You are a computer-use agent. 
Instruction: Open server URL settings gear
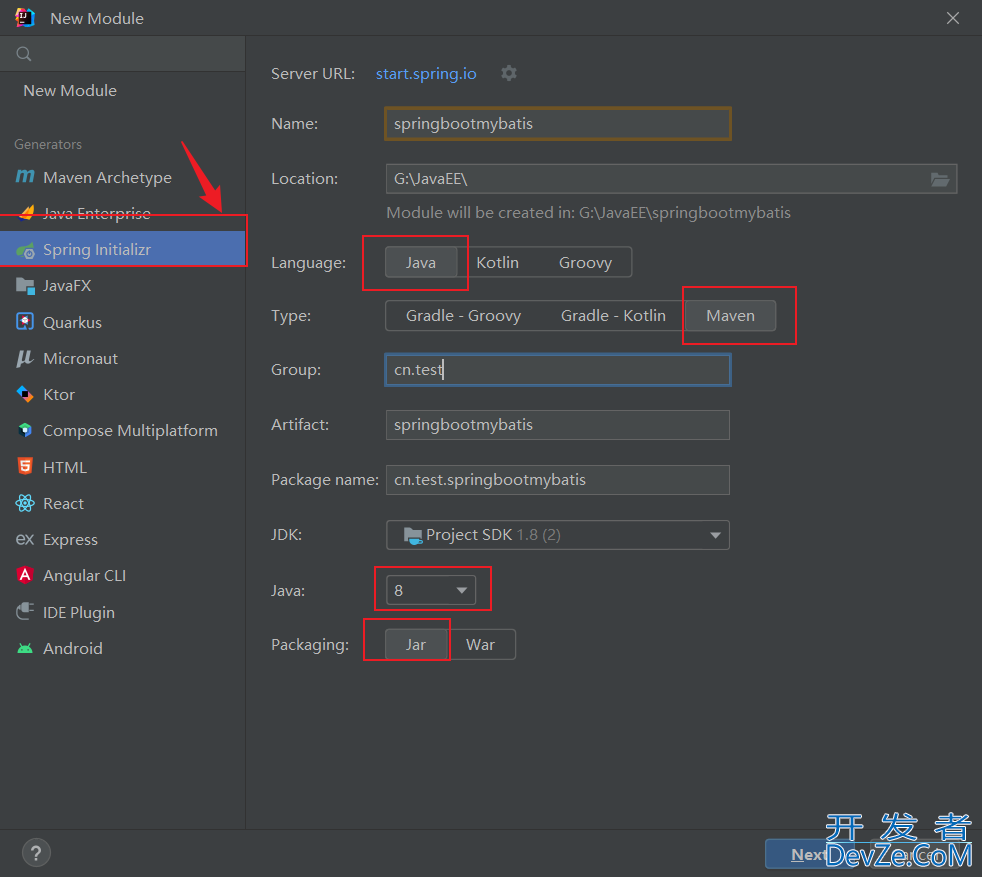point(509,73)
